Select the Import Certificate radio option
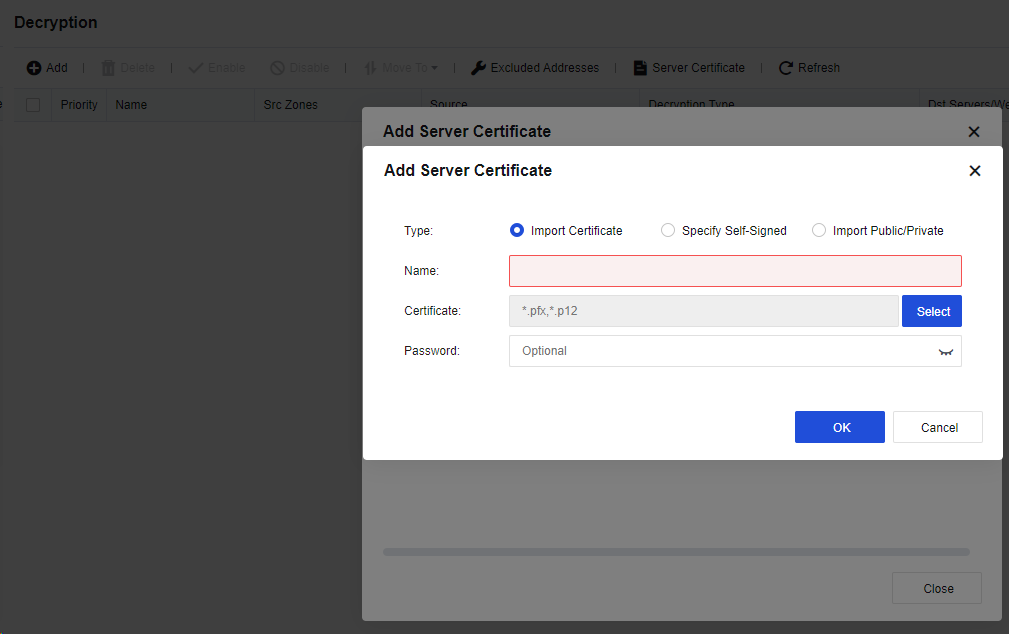 [517, 230]
